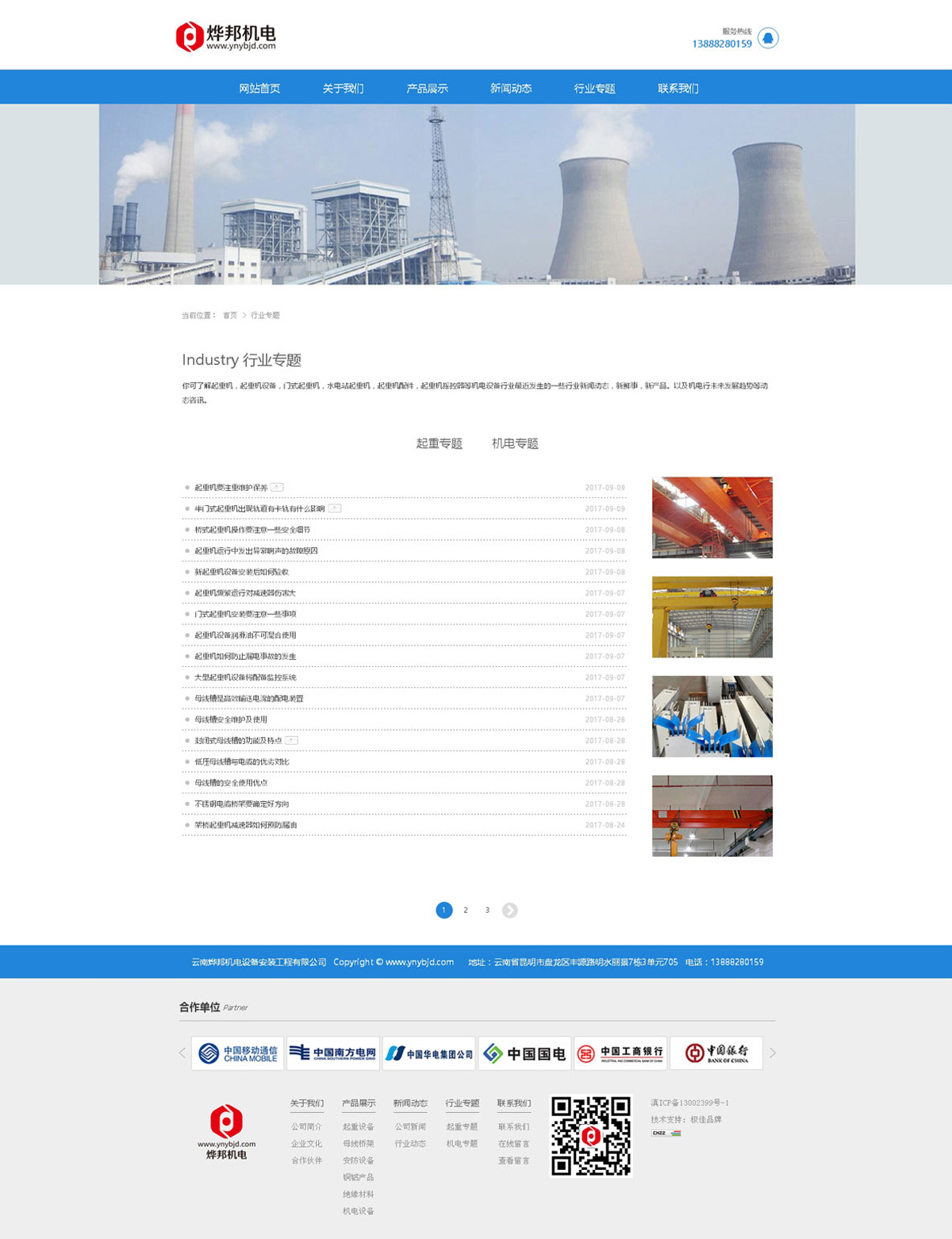Open article 起重机如何防止漏电事故的发生
The height and width of the screenshot is (1239, 952).
tap(245, 657)
